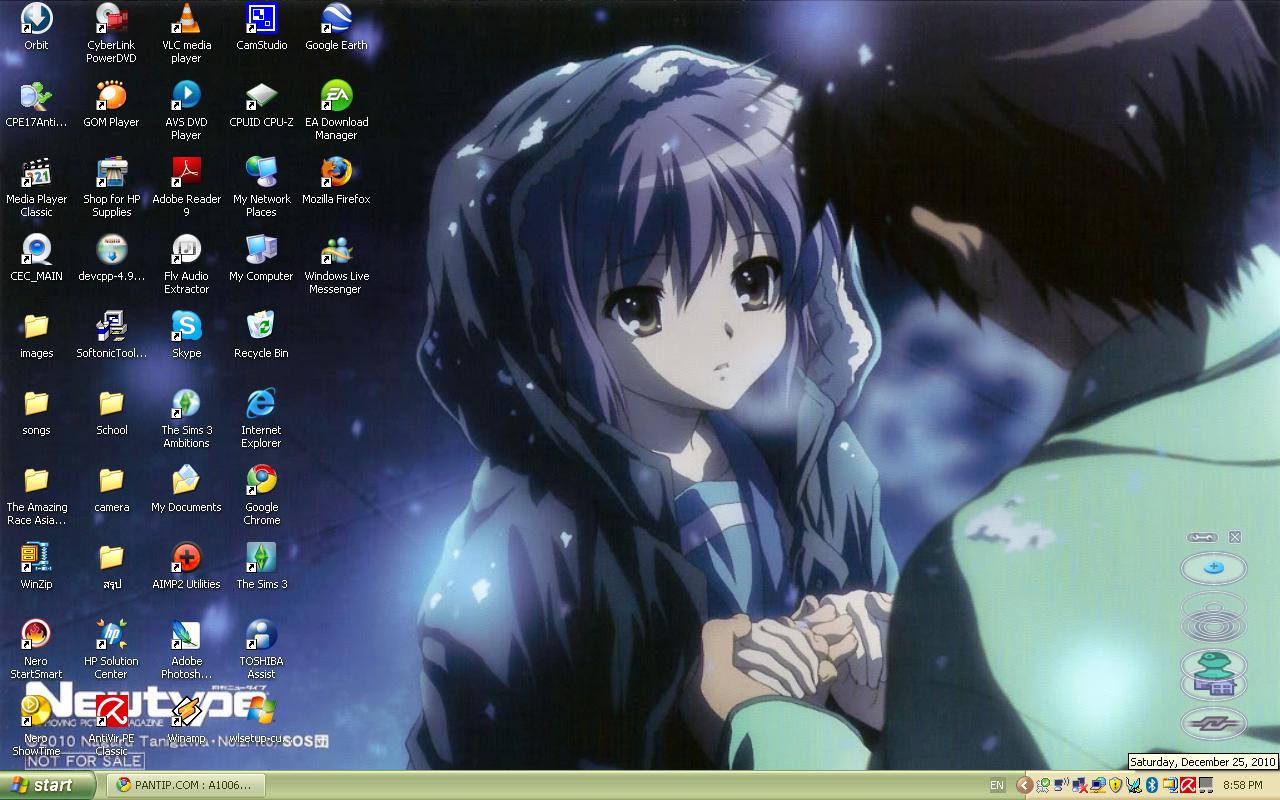
Task: Launch Google Chrome from desktop
Action: point(261,495)
